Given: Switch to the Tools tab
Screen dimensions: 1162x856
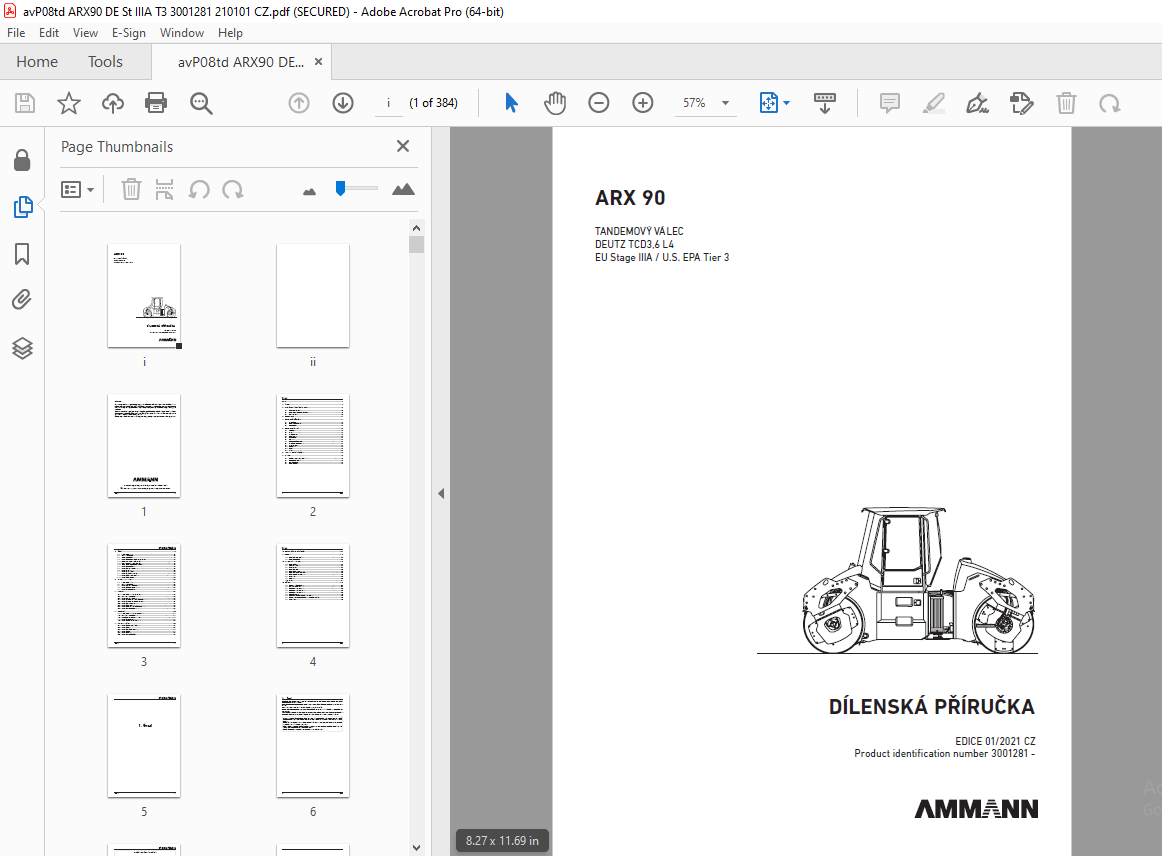Looking at the screenshot, I should coord(105,62).
